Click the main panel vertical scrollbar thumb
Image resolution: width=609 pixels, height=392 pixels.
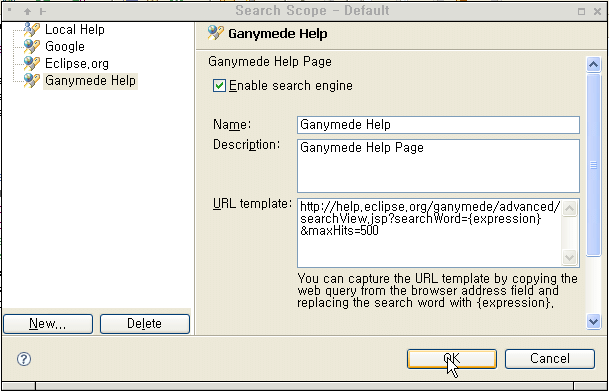[x=593, y=165]
